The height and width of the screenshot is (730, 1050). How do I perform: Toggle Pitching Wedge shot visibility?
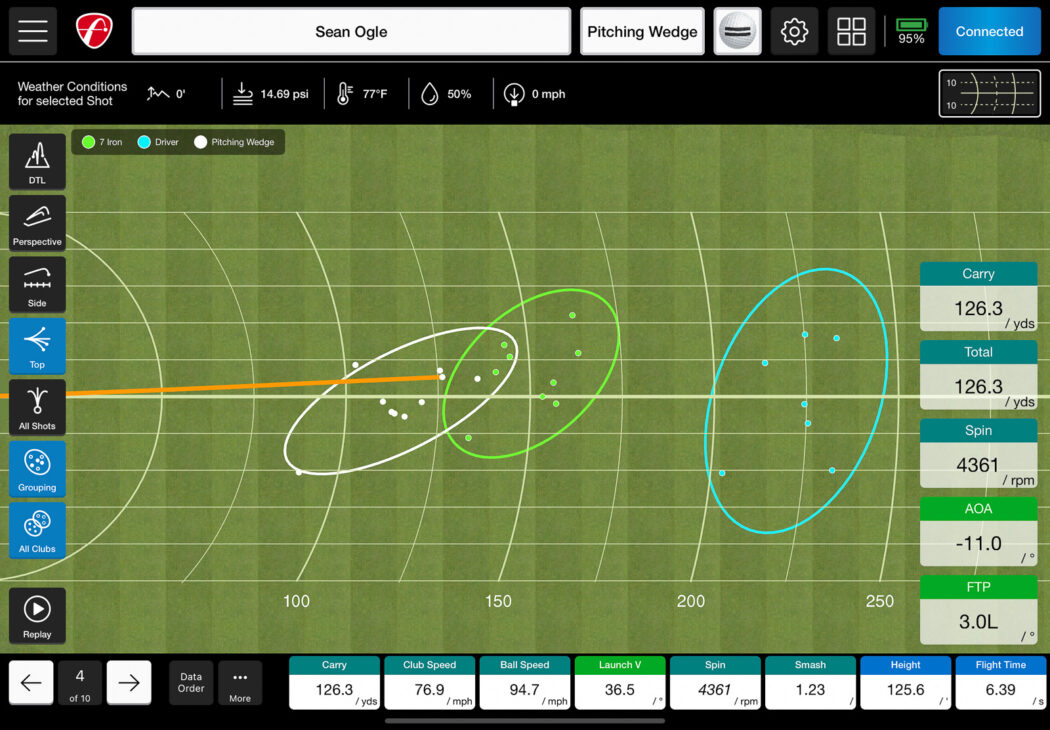point(233,142)
